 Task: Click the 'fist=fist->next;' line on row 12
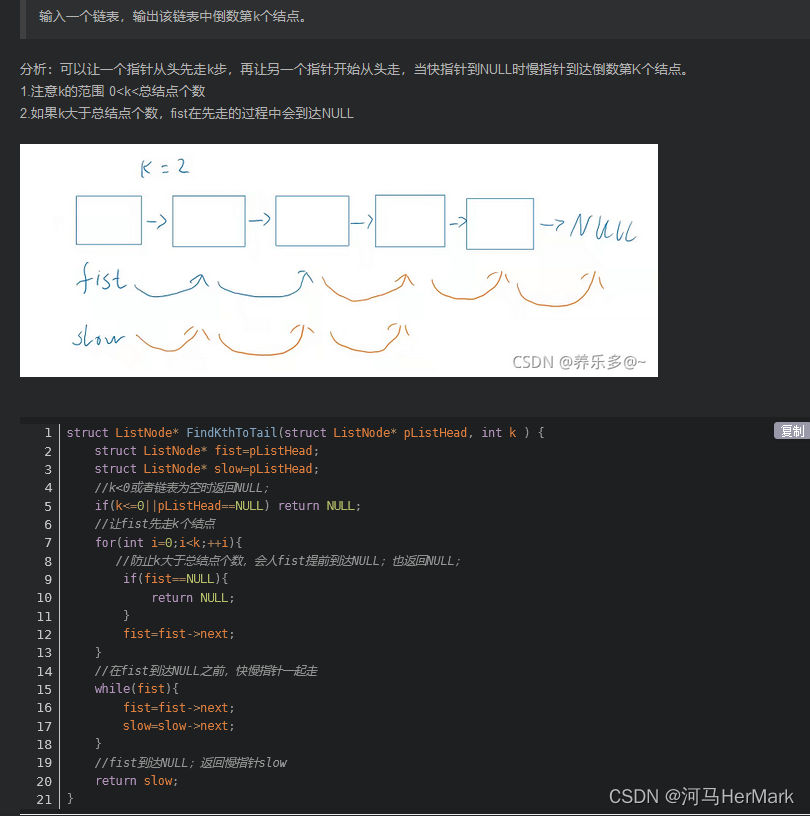[x=179, y=634]
